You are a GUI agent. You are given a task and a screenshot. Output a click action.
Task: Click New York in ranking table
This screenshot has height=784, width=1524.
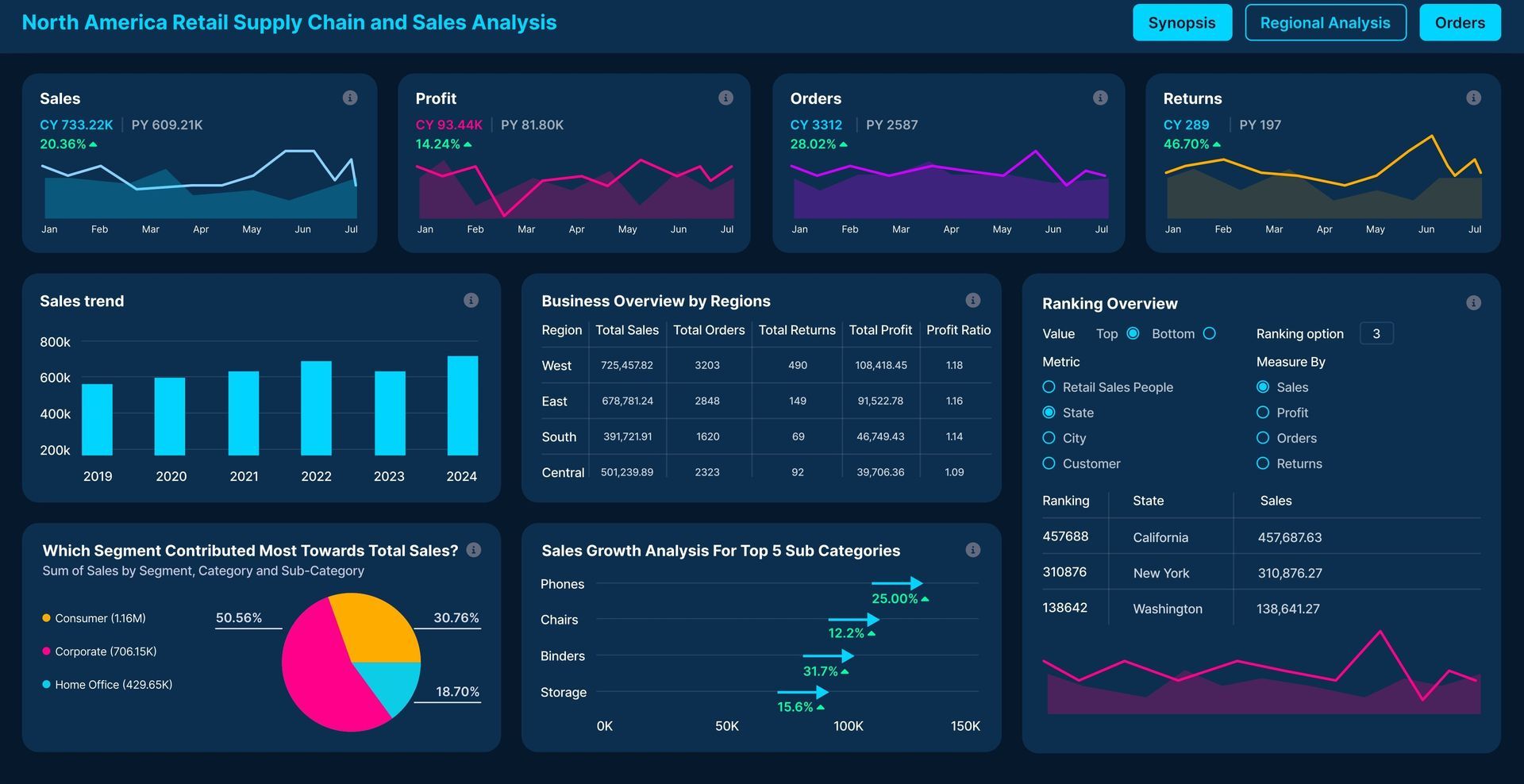coord(1161,573)
